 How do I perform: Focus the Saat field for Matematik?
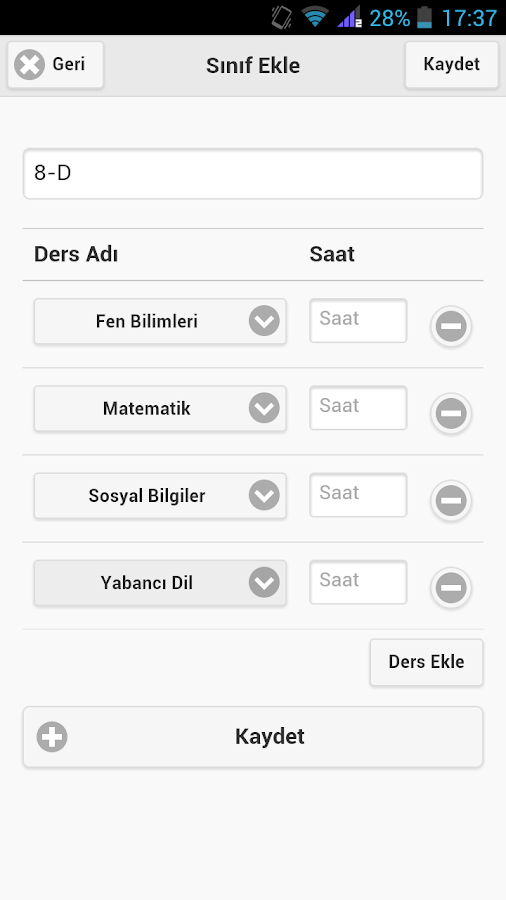[x=359, y=408]
